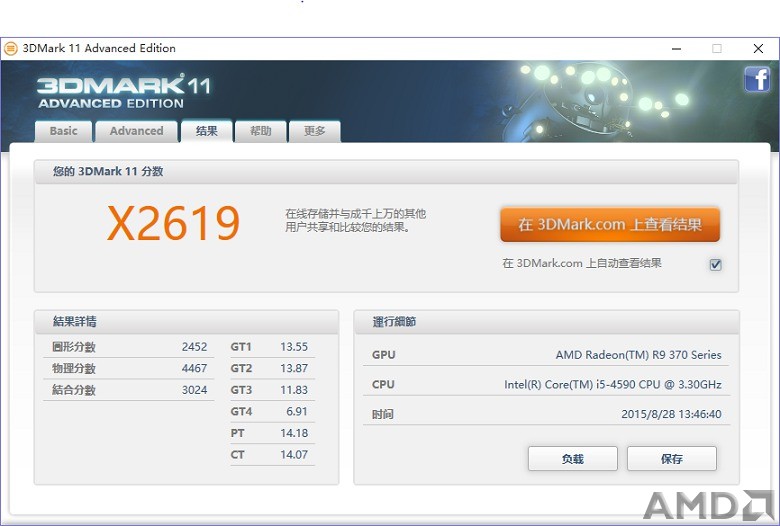Click the physics score value 4467
The height and width of the screenshot is (526, 780).
tap(194, 368)
